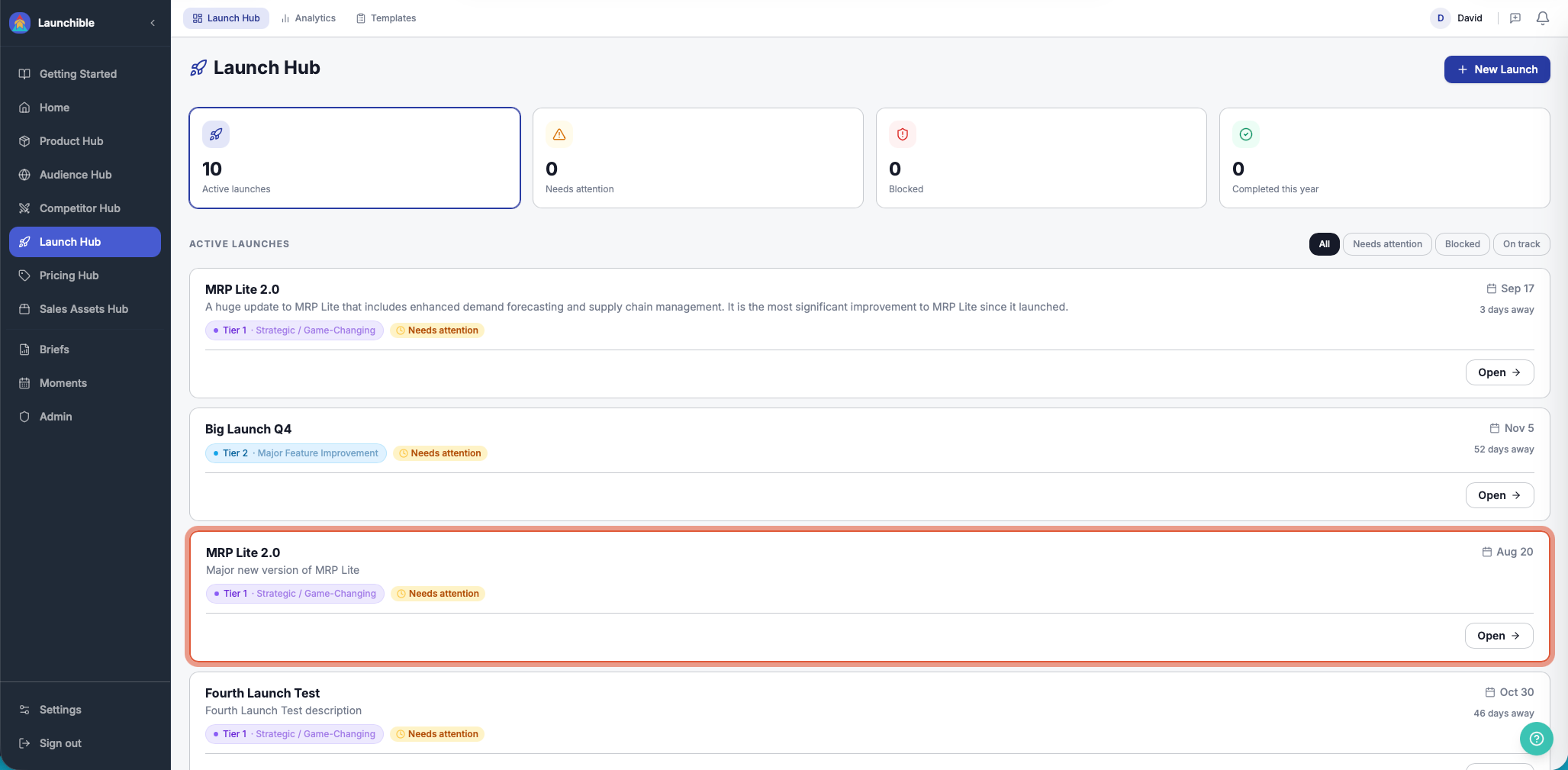
Task: Click the warning icon on Needs attention card
Action: tap(559, 134)
